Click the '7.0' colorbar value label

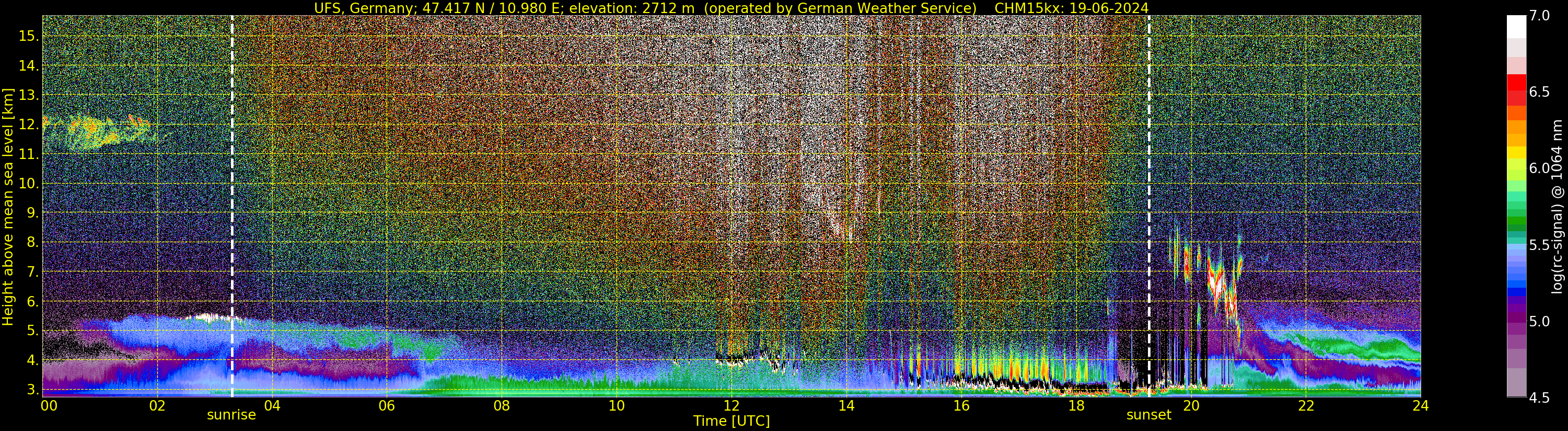(x=1539, y=16)
